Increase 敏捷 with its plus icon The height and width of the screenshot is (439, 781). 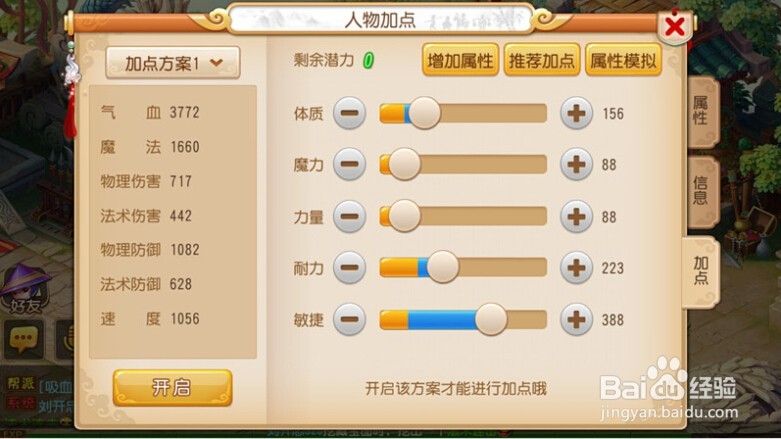[x=576, y=319]
